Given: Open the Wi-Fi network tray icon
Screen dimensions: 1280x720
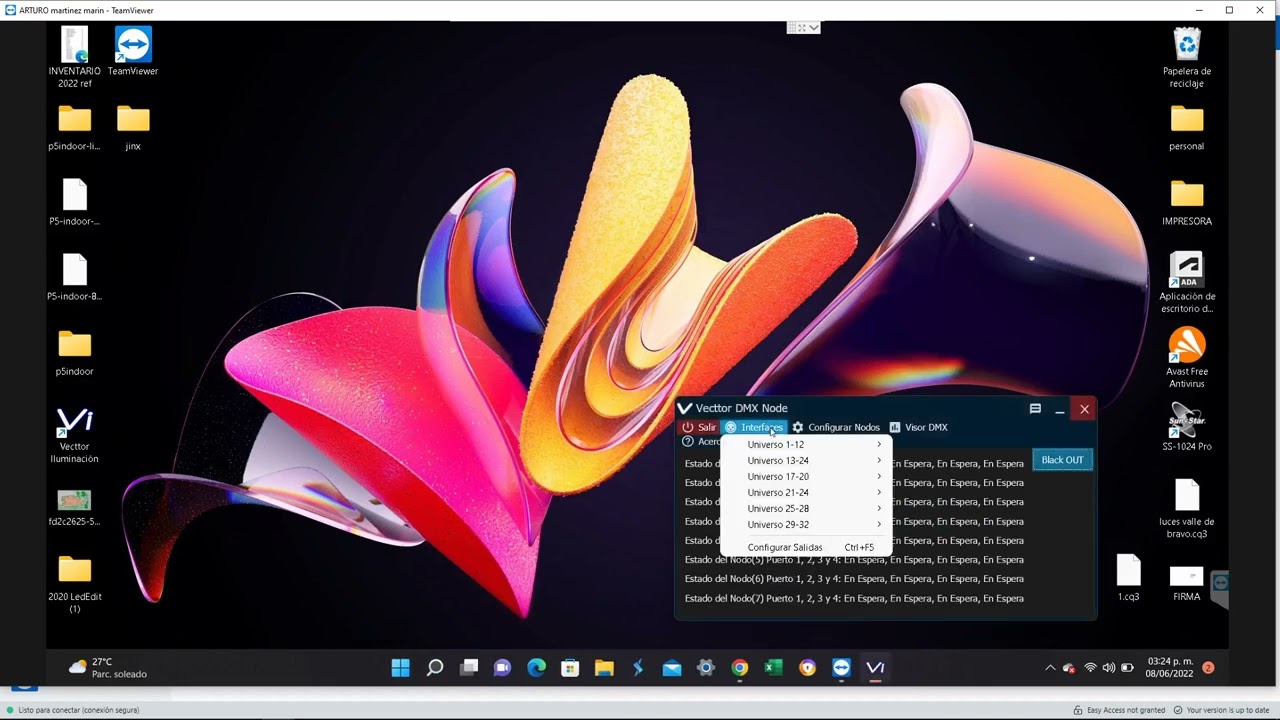Looking at the screenshot, I should click(x=1090, y=668).
